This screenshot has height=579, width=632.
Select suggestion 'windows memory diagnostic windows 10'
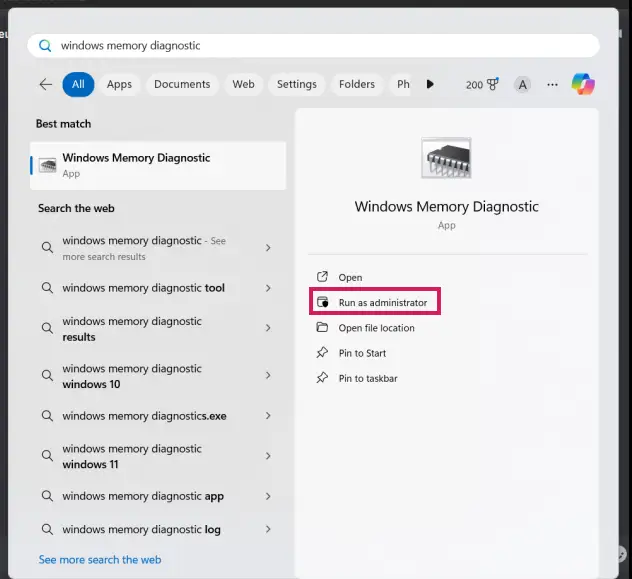tap(132, 376)
